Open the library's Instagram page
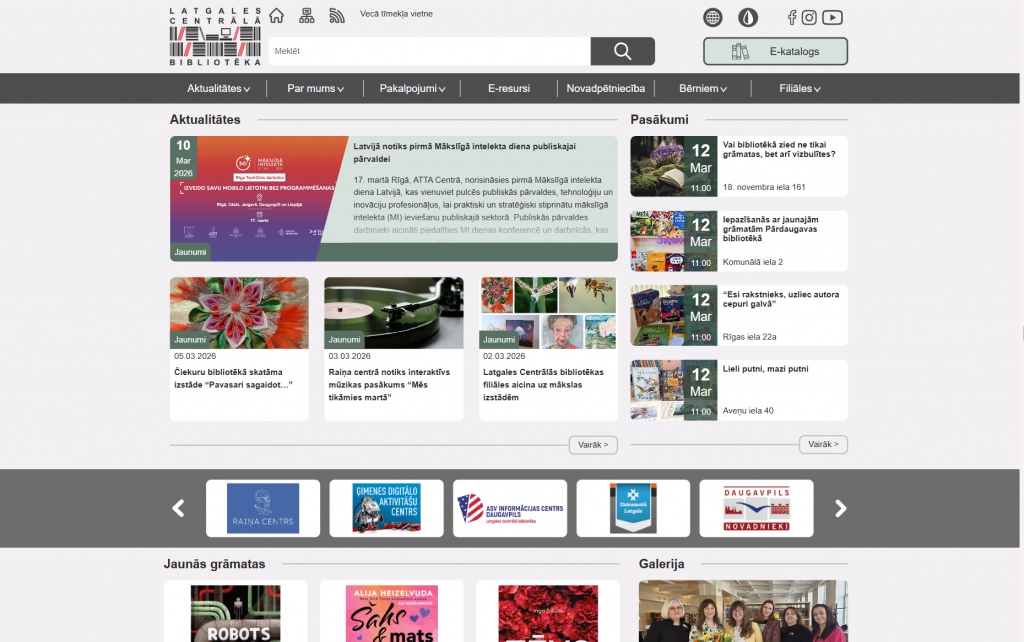 pos(809,17)
